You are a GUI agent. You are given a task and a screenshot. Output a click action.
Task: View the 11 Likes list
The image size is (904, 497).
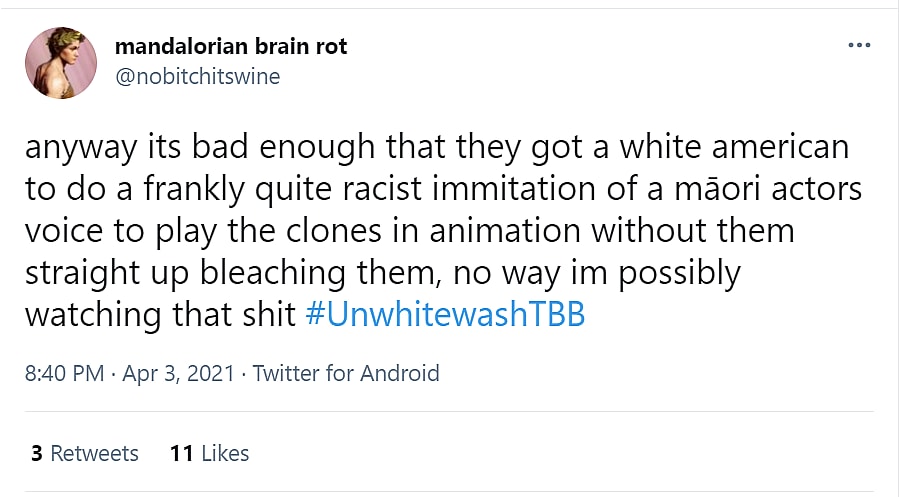209,453
